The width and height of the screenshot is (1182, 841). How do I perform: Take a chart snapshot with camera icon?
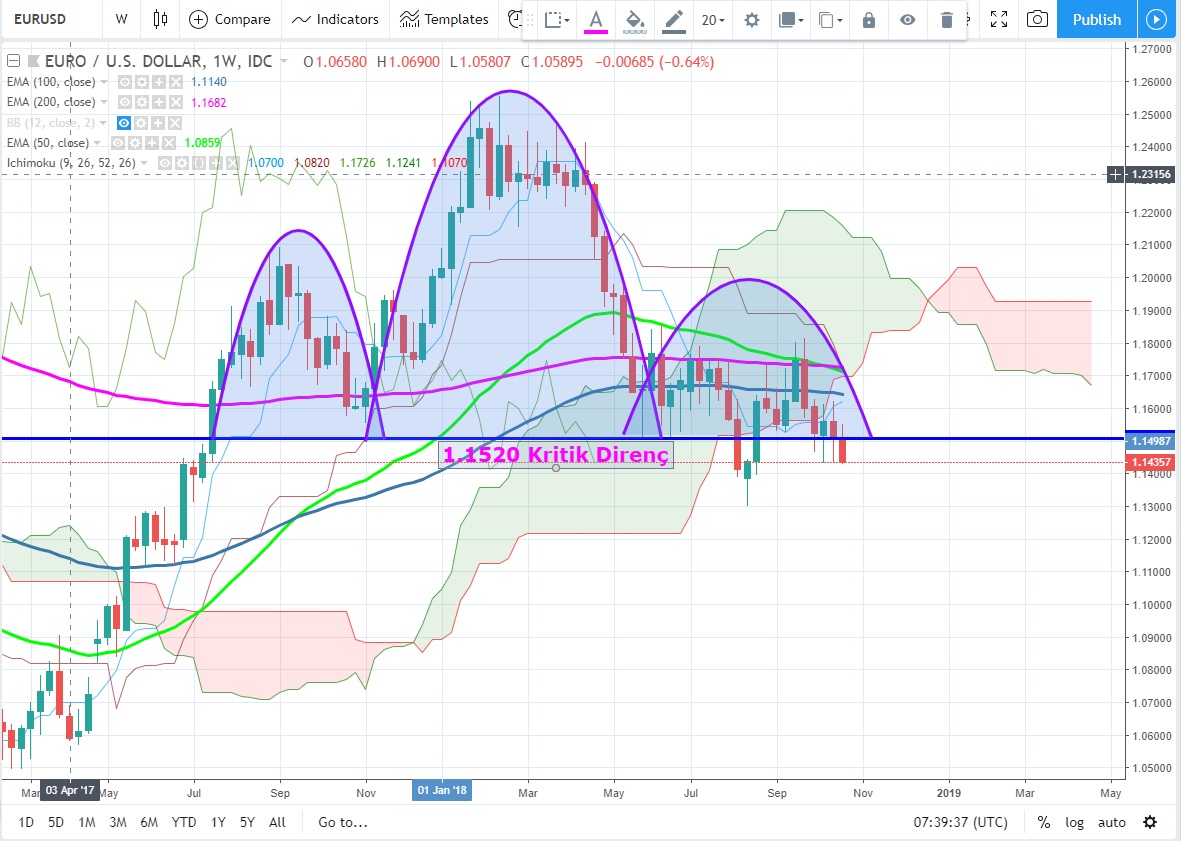1038,19
